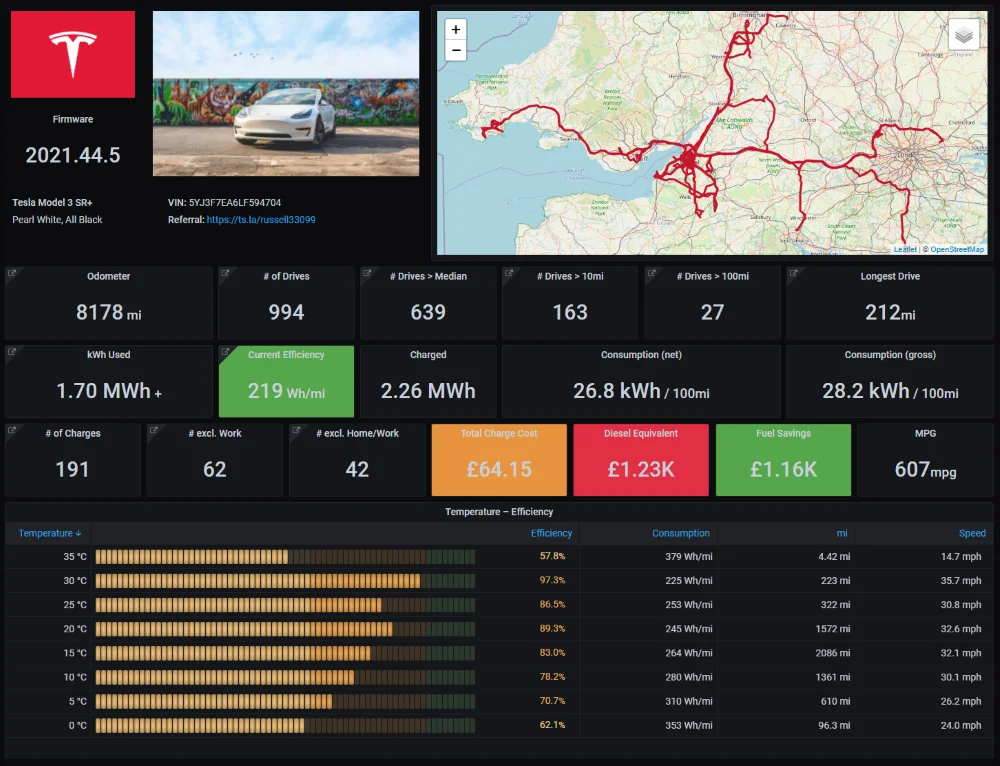
Task: Open kWh Used panel link icon
Action: pos(11,351)
